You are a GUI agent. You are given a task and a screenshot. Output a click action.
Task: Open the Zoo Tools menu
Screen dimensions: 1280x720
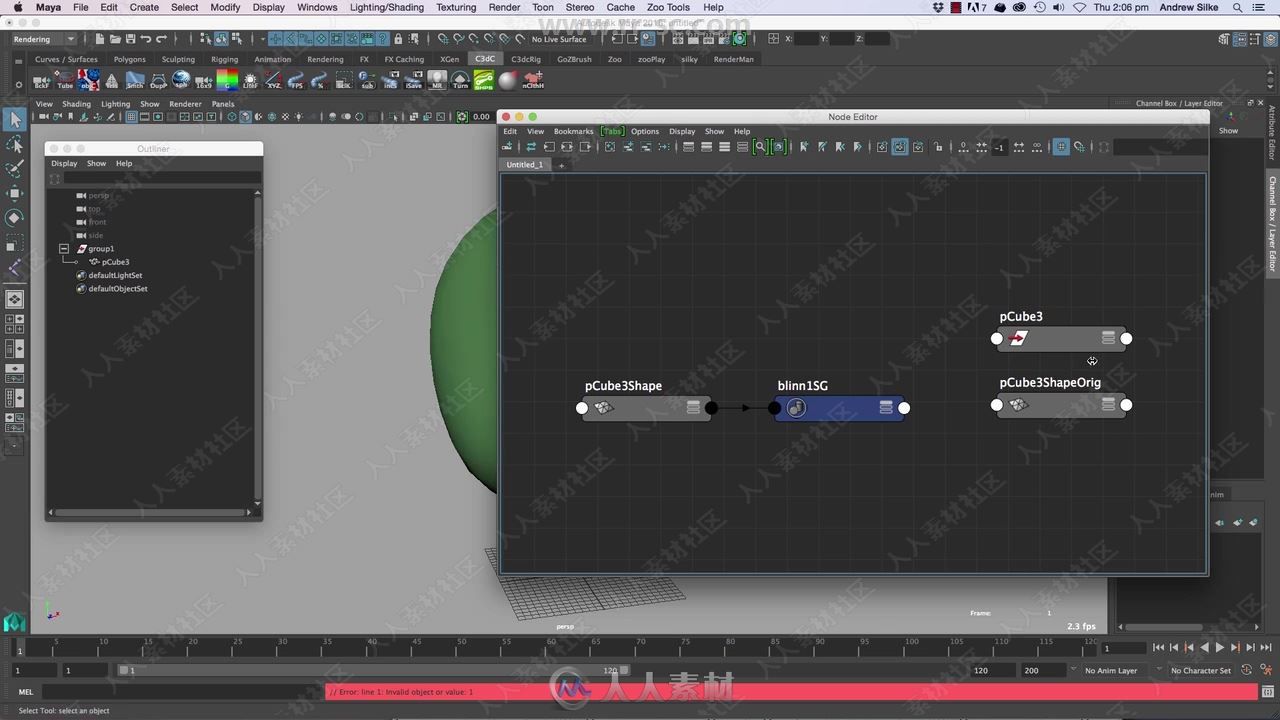pyautogui.click(x=668, y=7)
